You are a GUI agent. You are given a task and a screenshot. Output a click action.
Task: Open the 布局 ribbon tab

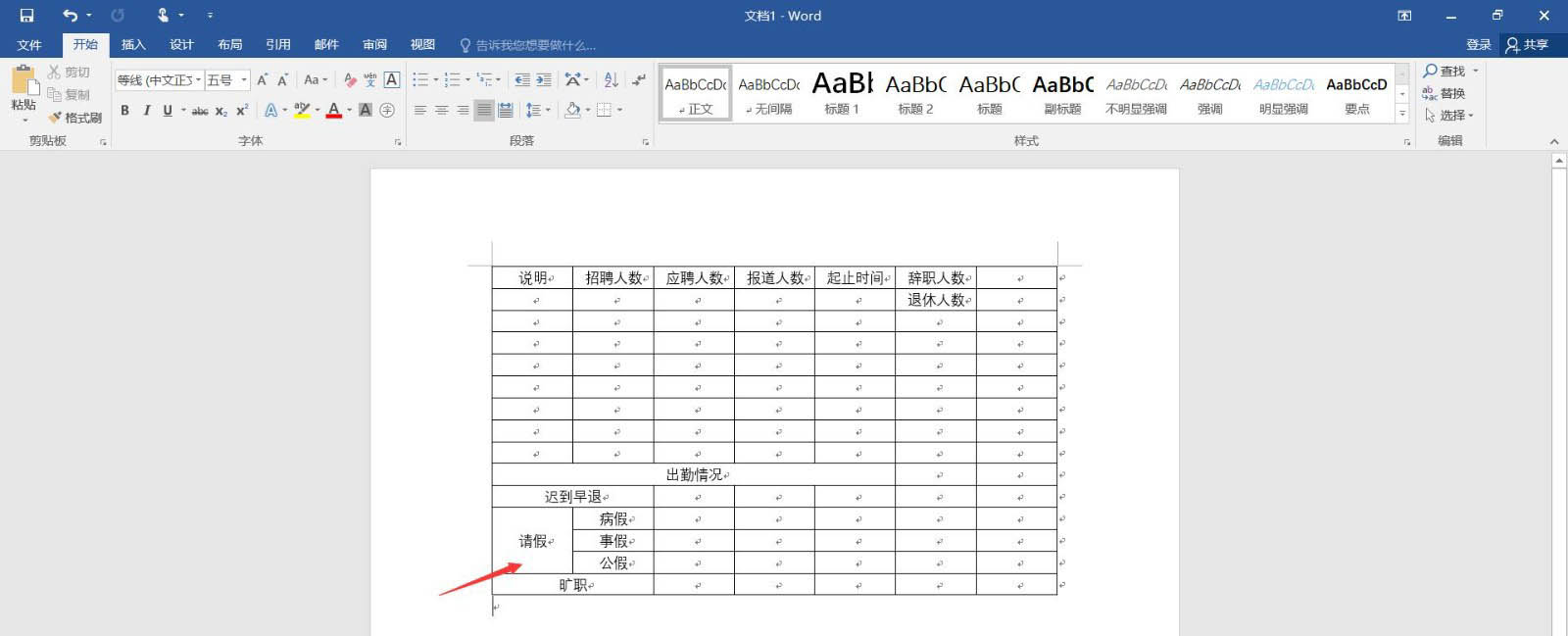(230, 45)
